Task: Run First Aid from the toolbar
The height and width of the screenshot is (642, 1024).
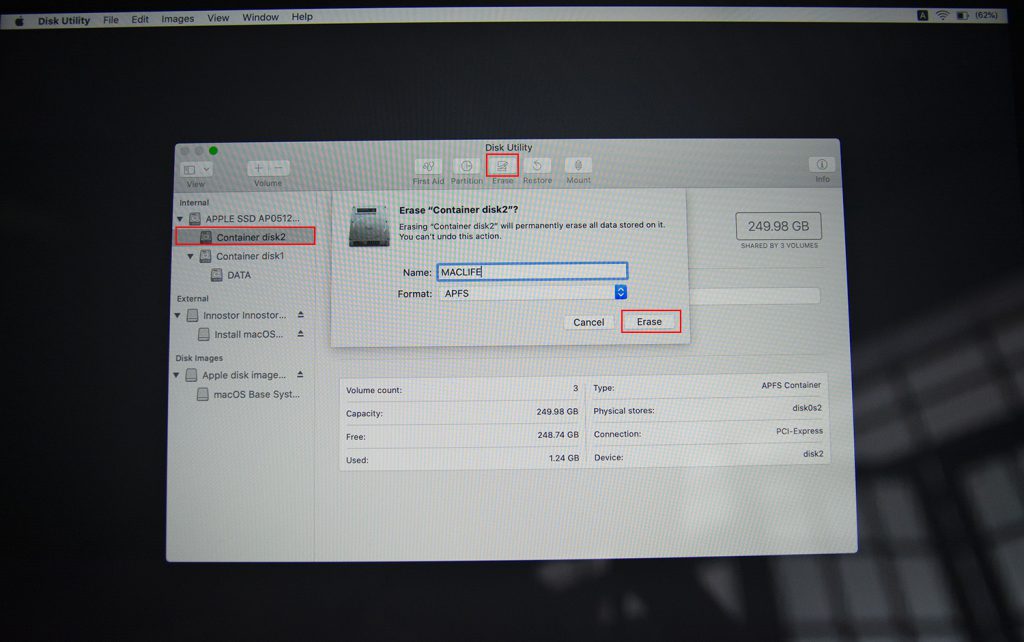Action: tap(427, 167)
